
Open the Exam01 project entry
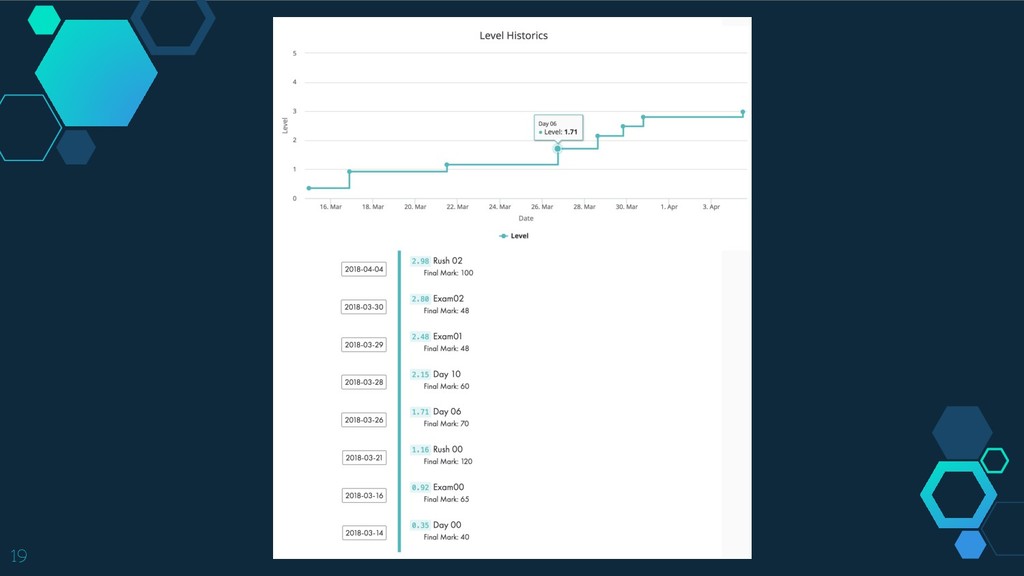pyautogui.click(x=448, y=337)
